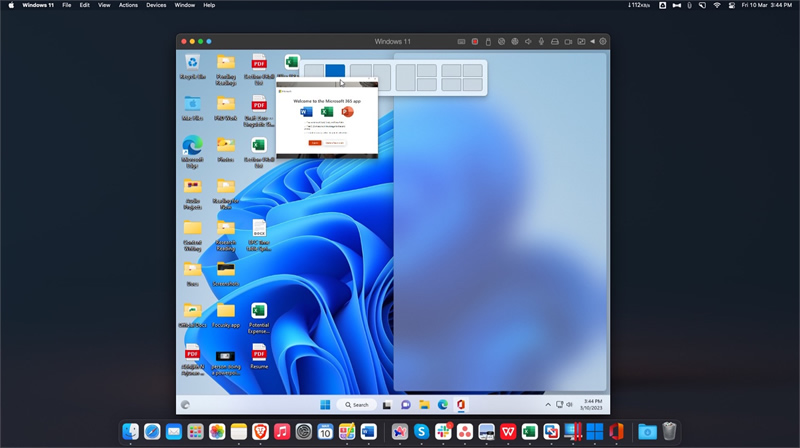
Task: Click the USB device icon in Parallels toolbar
Action: click(488, 42)
